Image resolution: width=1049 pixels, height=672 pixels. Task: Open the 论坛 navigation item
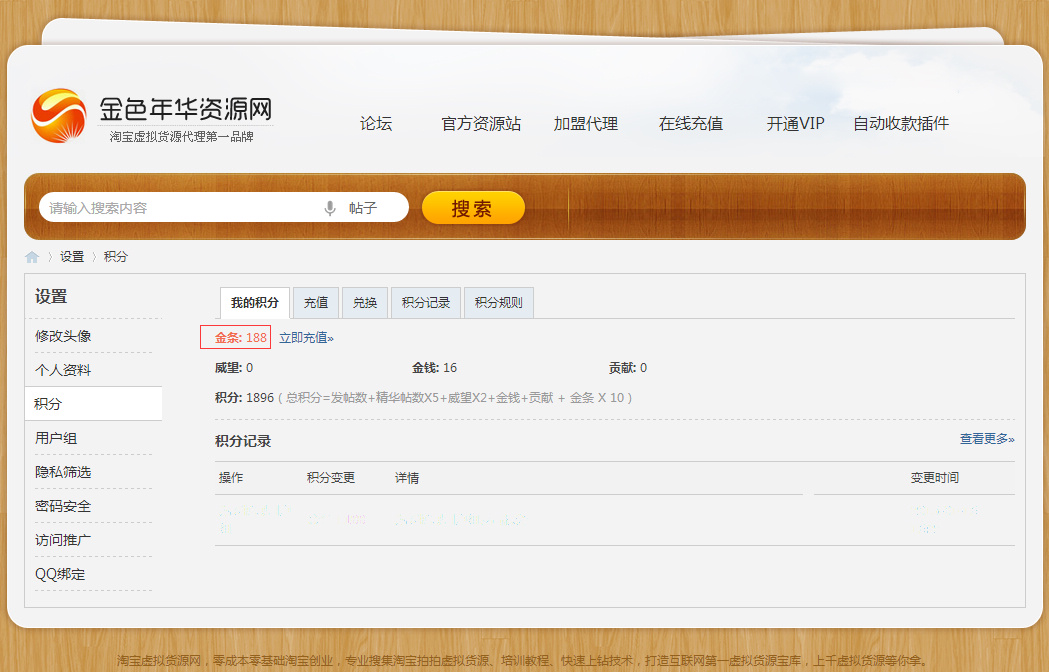[376, 124]
